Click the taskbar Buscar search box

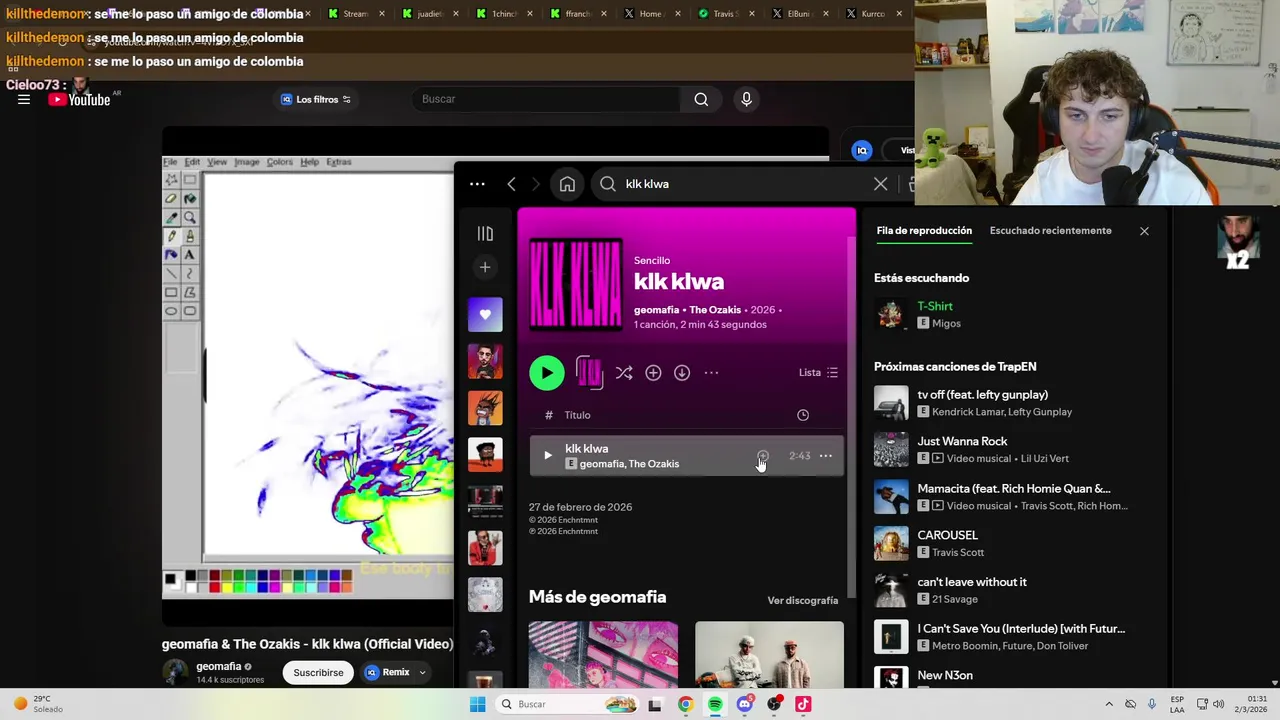tap(566, 704)
